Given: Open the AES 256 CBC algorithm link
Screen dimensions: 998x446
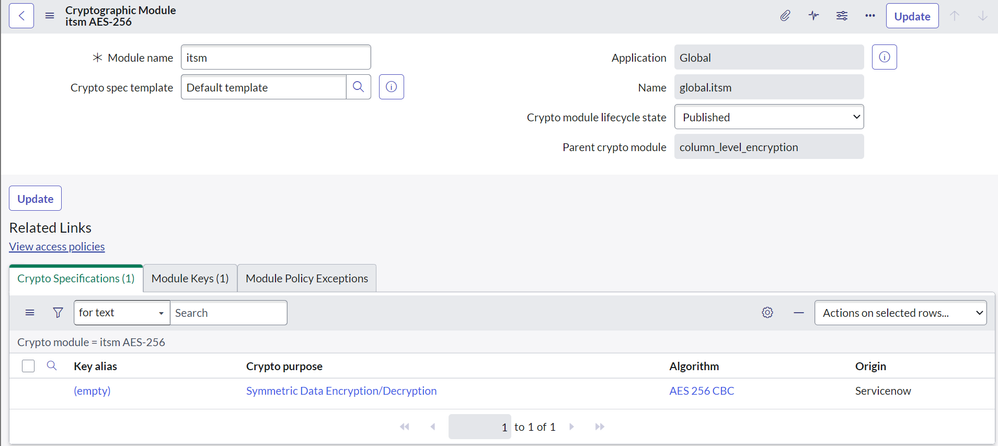Looking at the screenshot, I should coord(701,391).
